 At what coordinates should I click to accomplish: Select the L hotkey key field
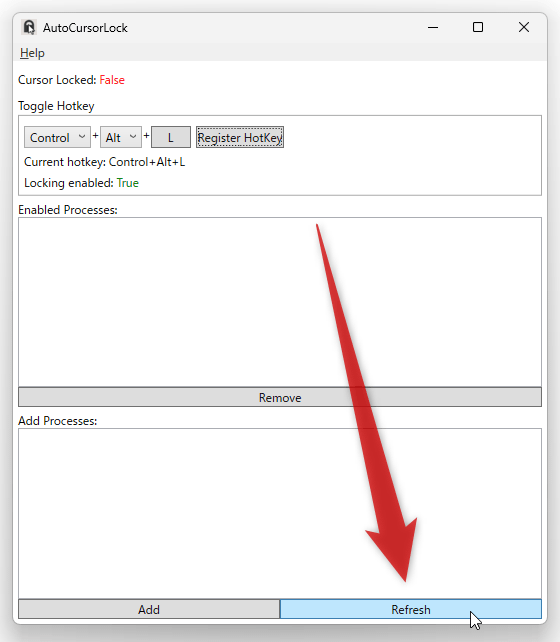click(x=171, y=137)
